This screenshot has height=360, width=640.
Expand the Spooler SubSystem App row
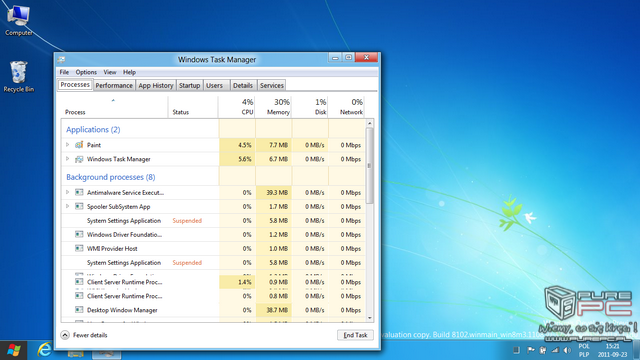click(68, 206)
